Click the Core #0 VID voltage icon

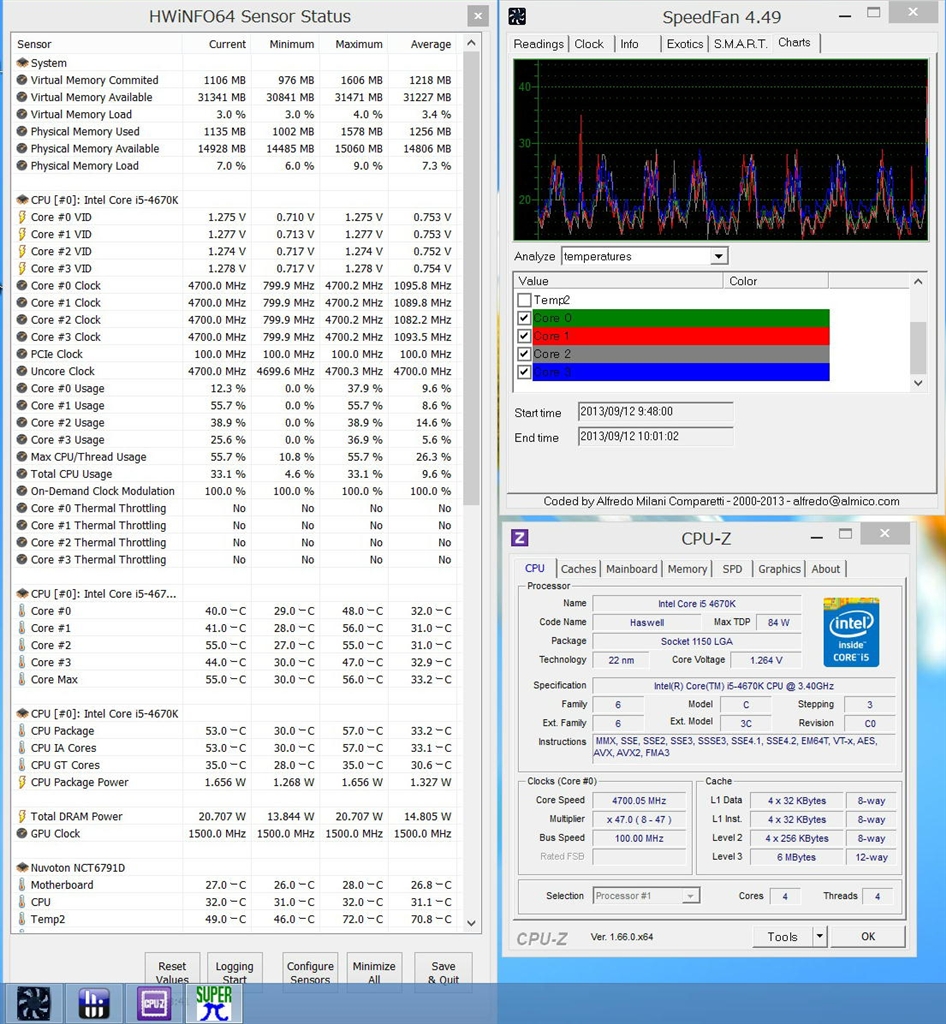point(22,217)
